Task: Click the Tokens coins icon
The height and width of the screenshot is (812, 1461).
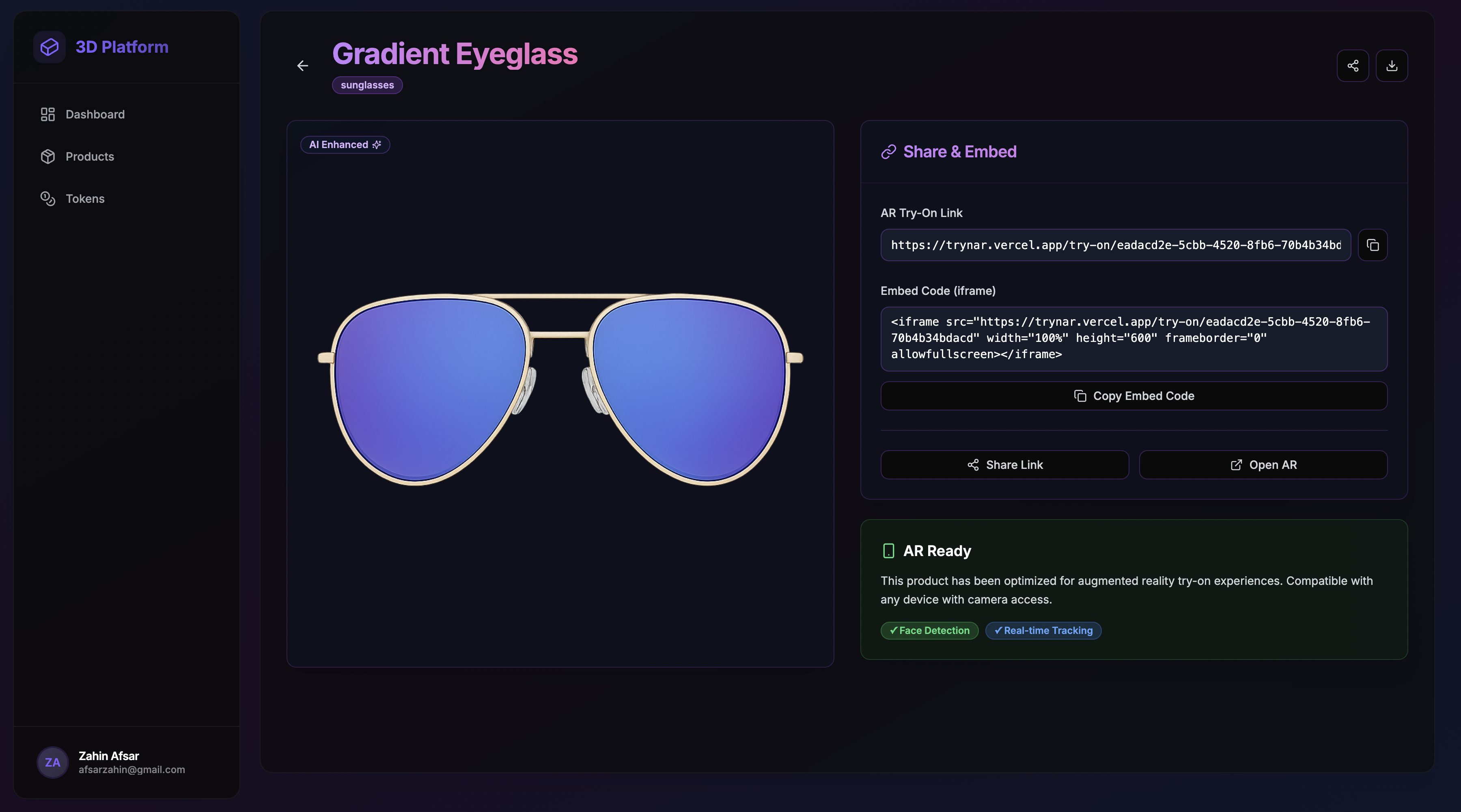Action: click(47, 198)
